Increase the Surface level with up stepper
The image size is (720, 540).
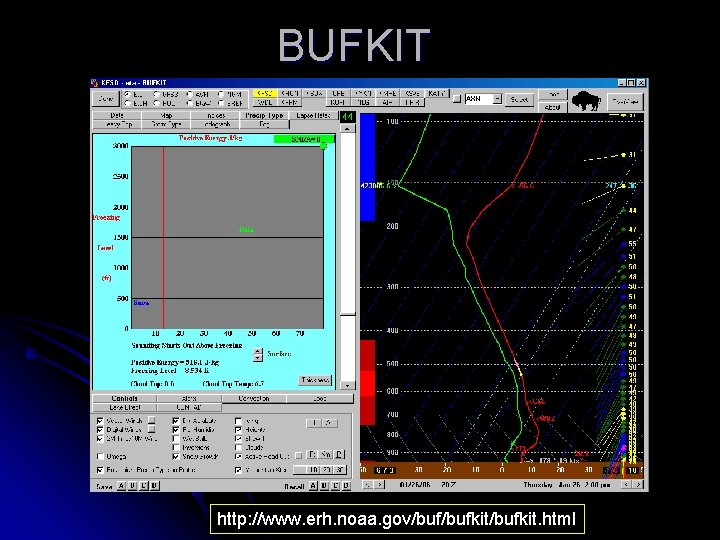click(258, 351)
